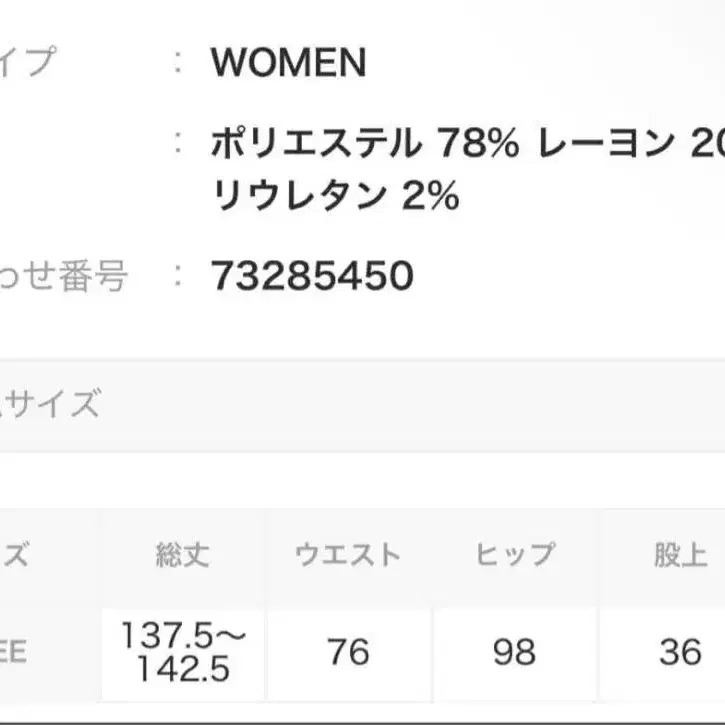This screenshot has height=725, width=725.
Task: Click the WOMEN type value
Action: (288, 64)
